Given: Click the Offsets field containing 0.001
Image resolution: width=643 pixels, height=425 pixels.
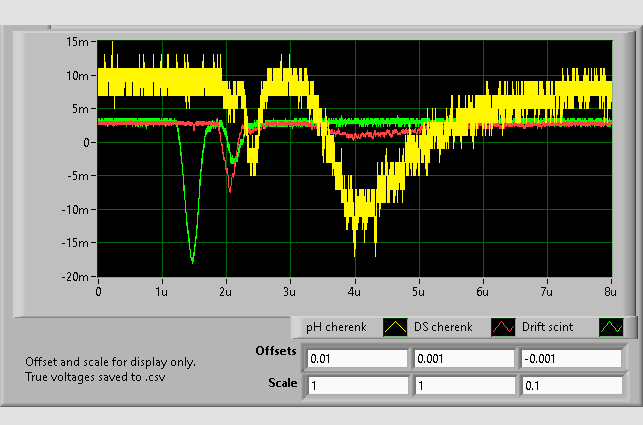Looking at the screenshot, I should coord(464,358).
